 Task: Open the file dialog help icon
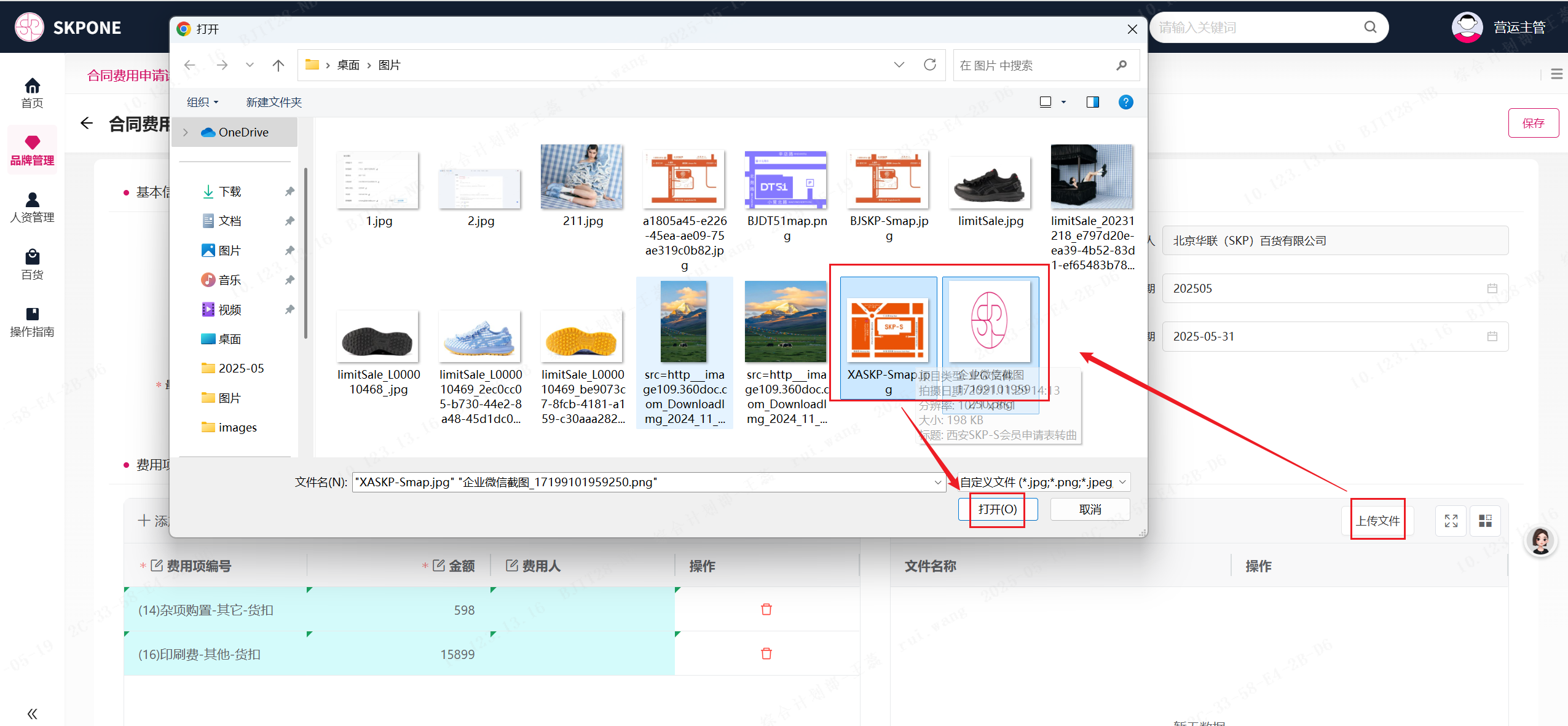tap(1125, 102)
